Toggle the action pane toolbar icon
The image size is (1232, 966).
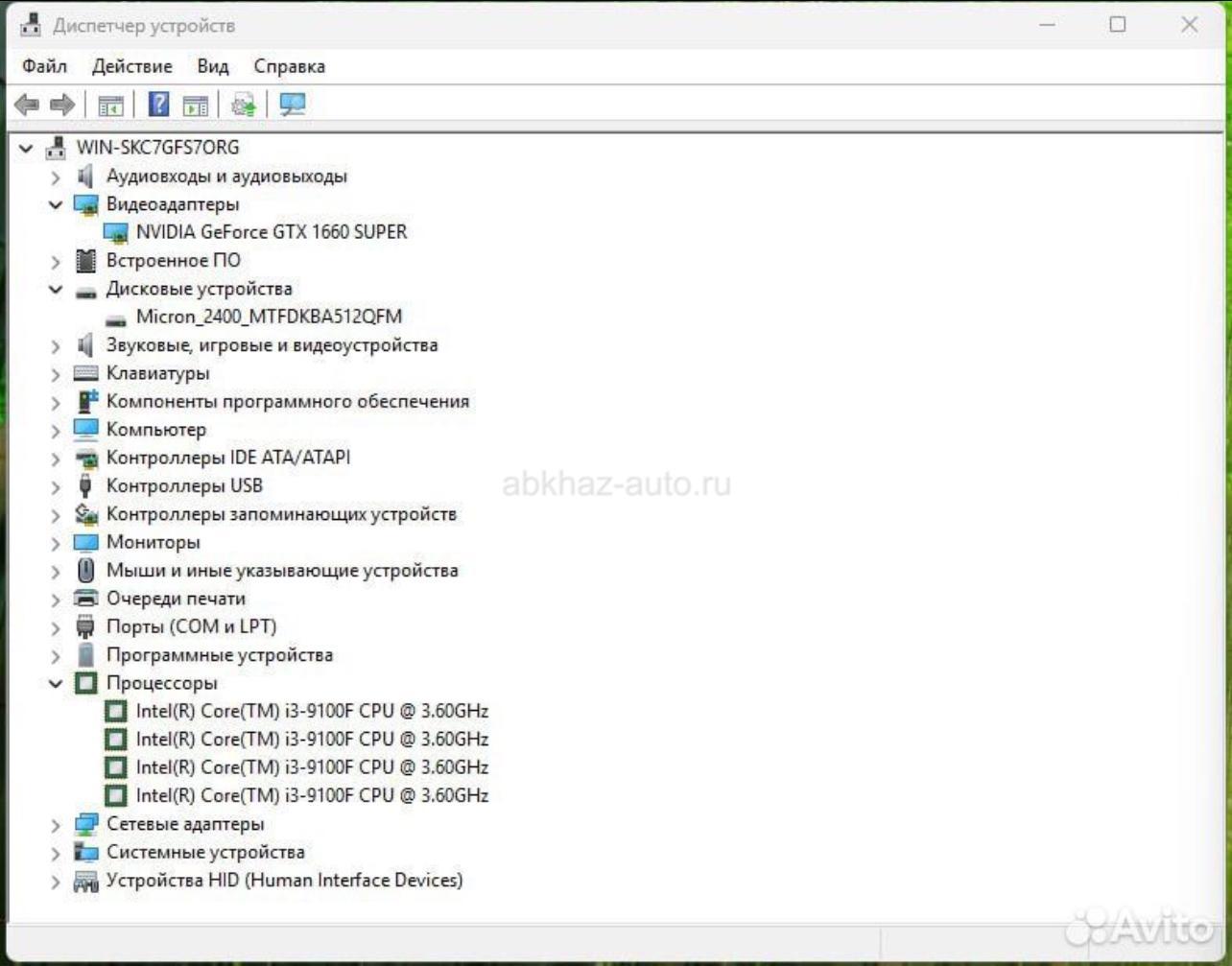196,106
